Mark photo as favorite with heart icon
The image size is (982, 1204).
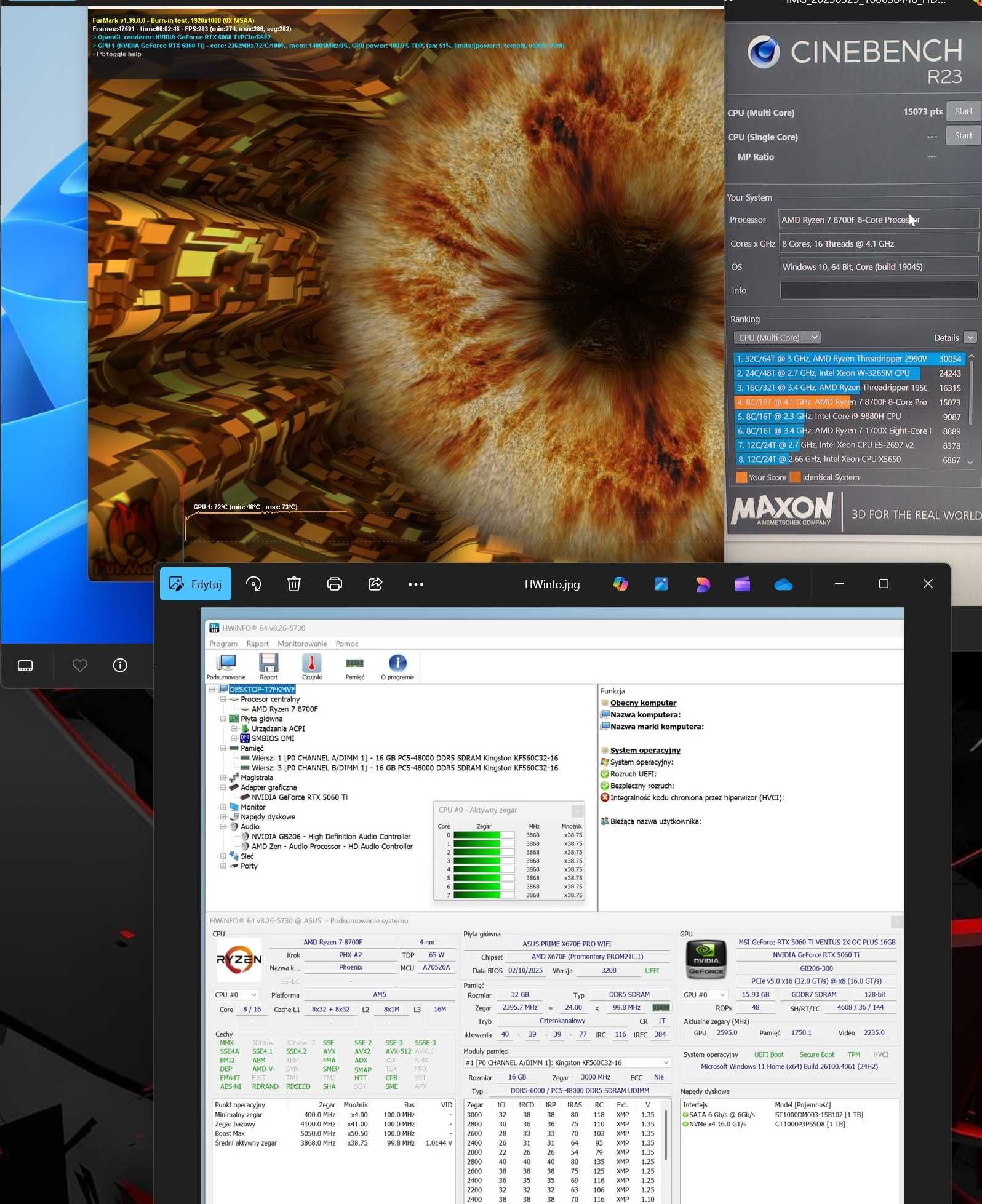(80, 665)
